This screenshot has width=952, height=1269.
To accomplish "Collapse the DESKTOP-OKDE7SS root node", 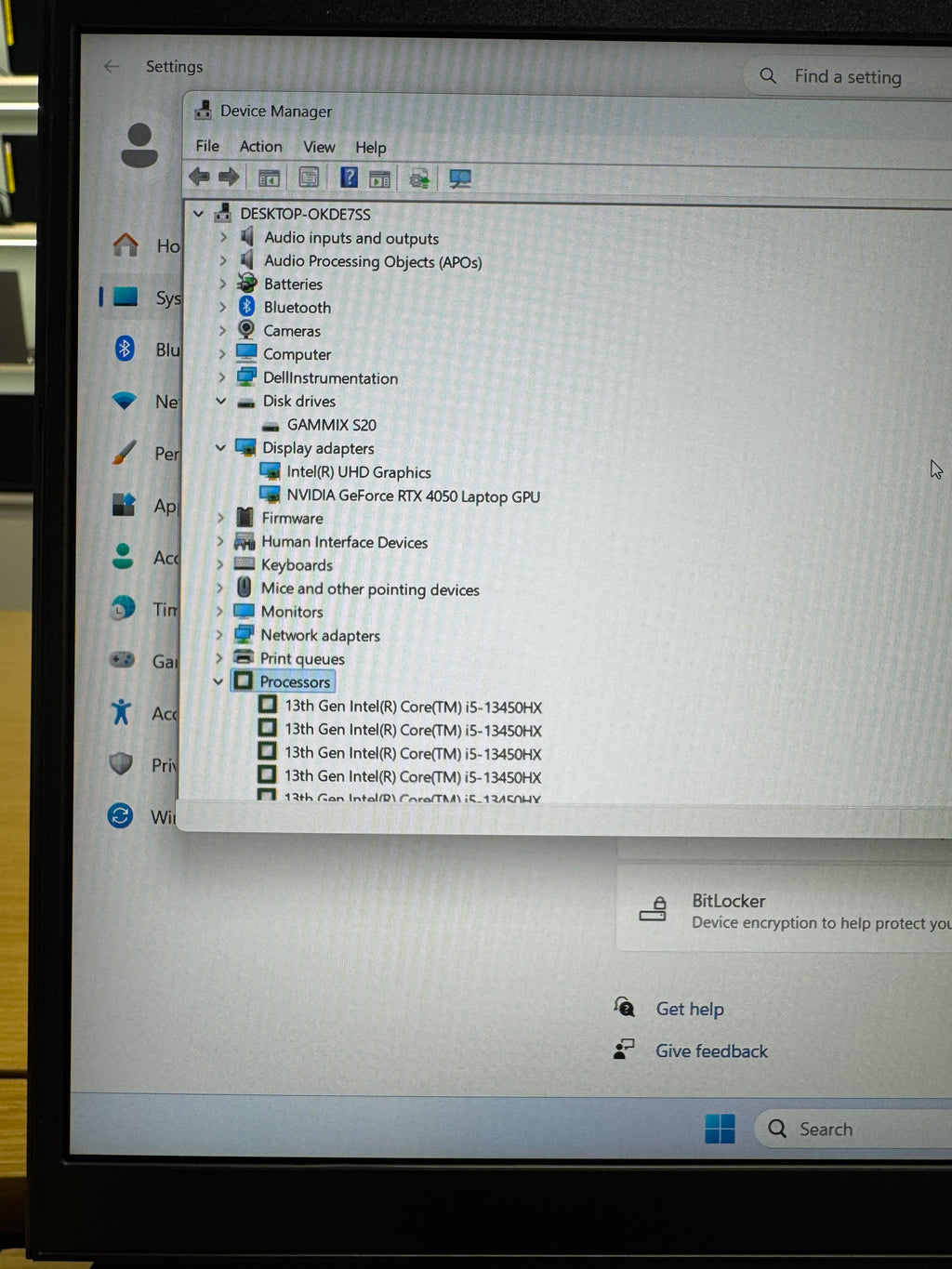I will [x=198, y=214].
